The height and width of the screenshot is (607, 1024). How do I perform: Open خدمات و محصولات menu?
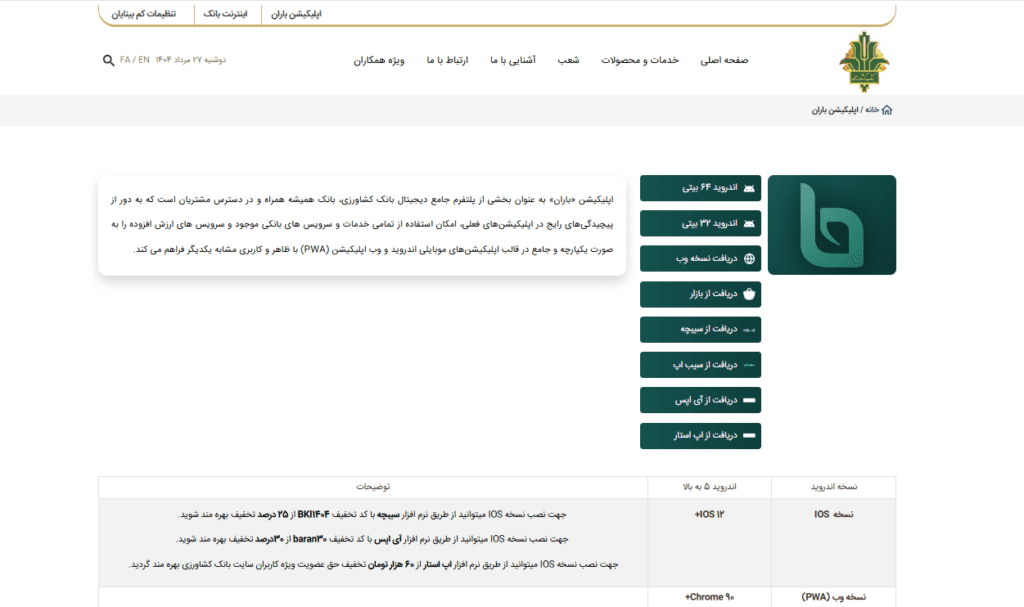point(639,60)
